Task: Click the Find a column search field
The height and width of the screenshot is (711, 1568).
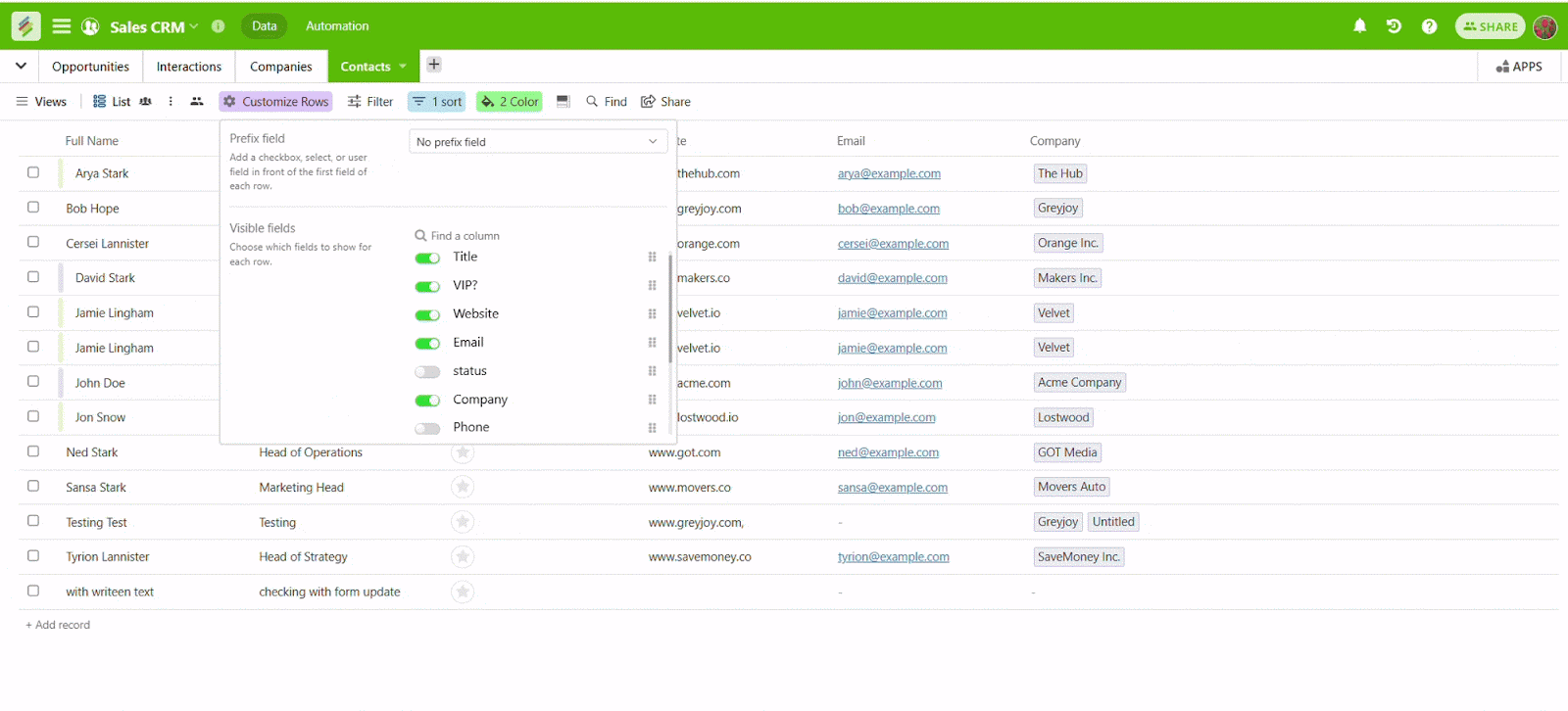Action: [x=465, y=236]
